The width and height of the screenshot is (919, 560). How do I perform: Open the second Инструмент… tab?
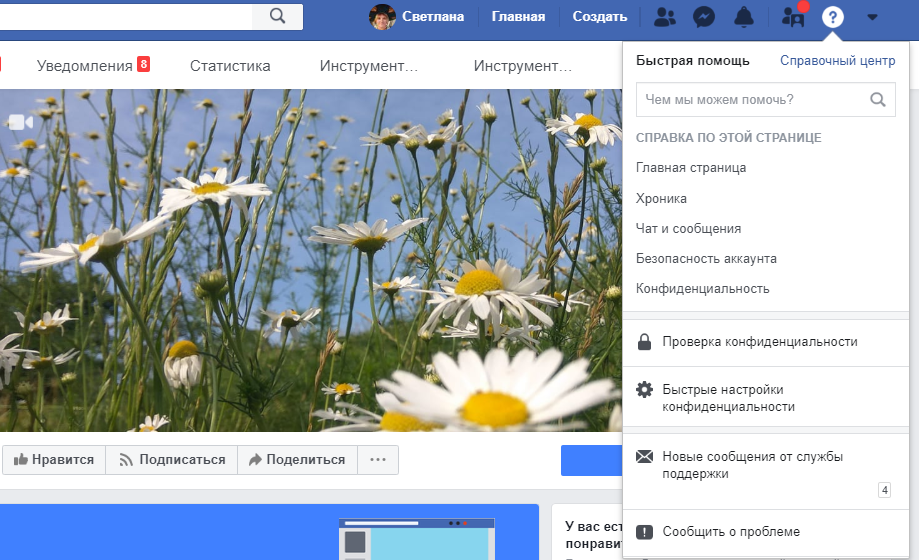[523, 66]
